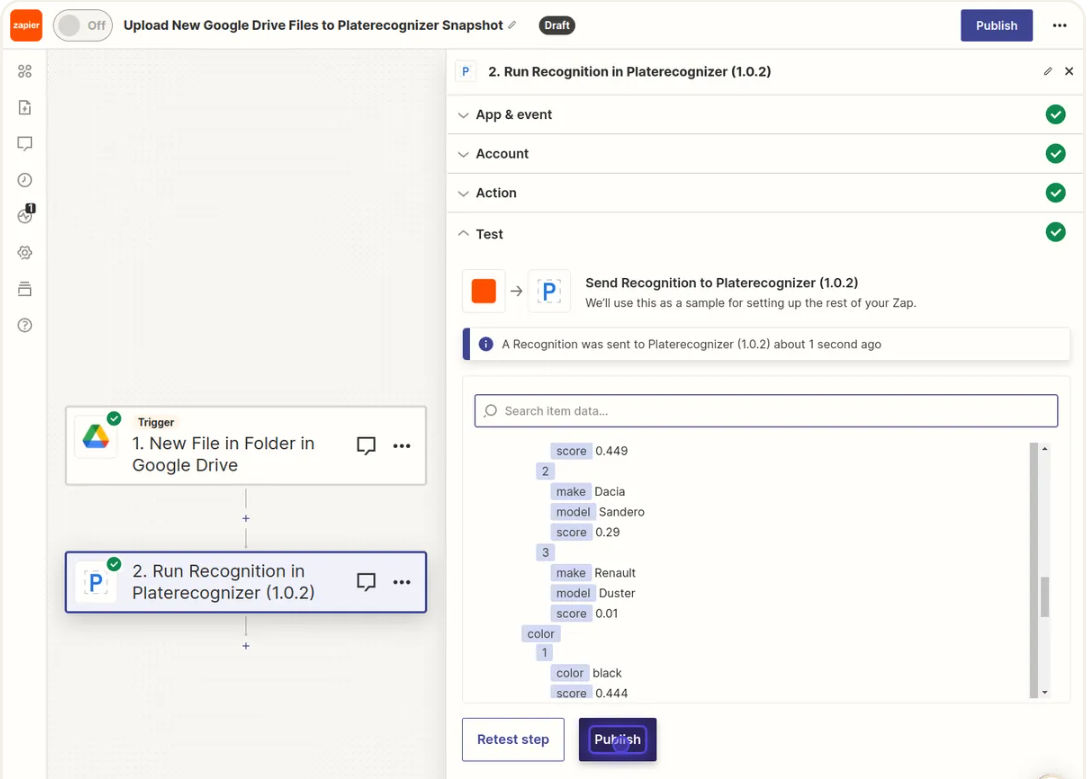Expand the Account section
This screenshot has height=779, width=1091.
[x=502, y=154]
